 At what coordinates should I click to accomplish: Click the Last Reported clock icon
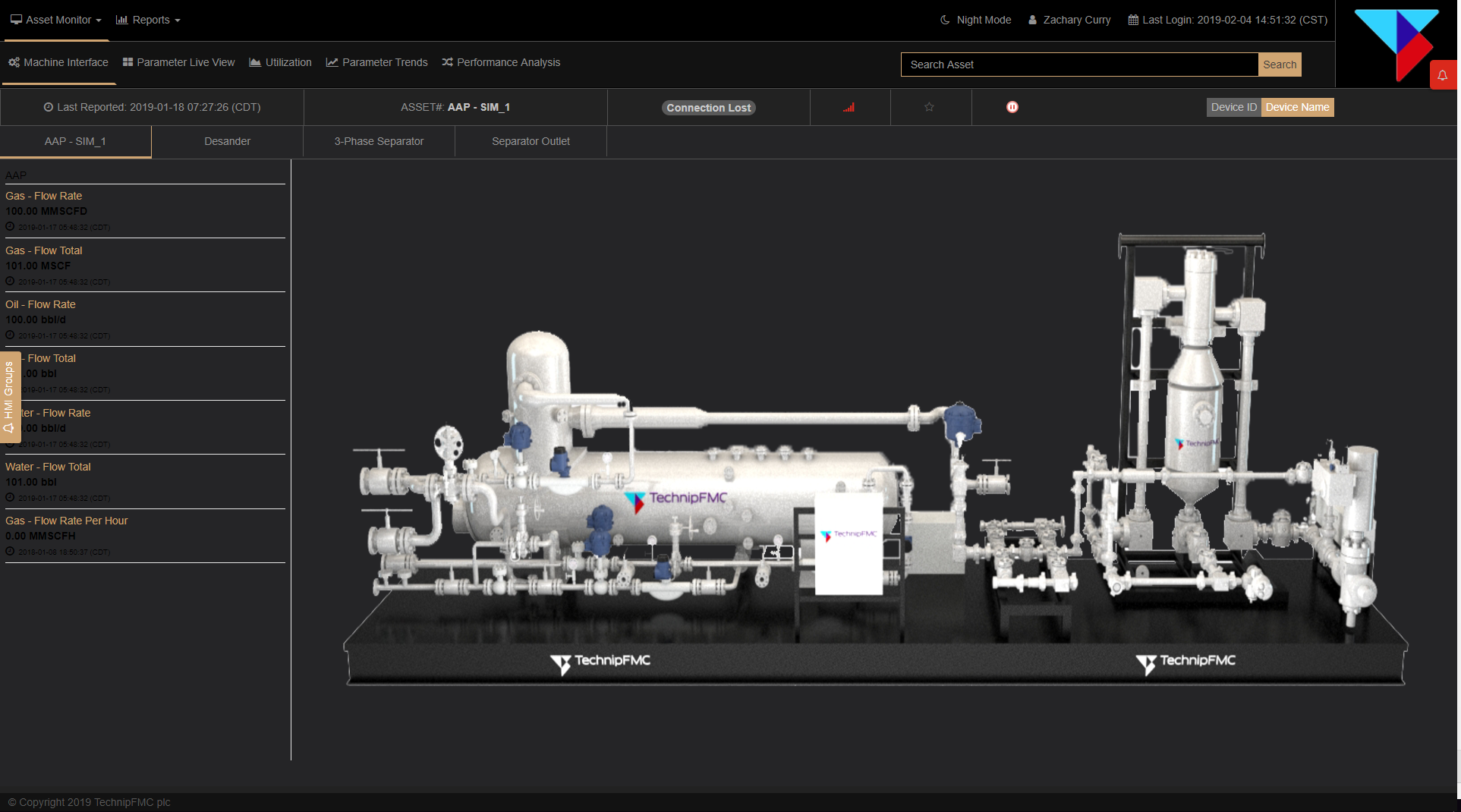coord(49,107)
